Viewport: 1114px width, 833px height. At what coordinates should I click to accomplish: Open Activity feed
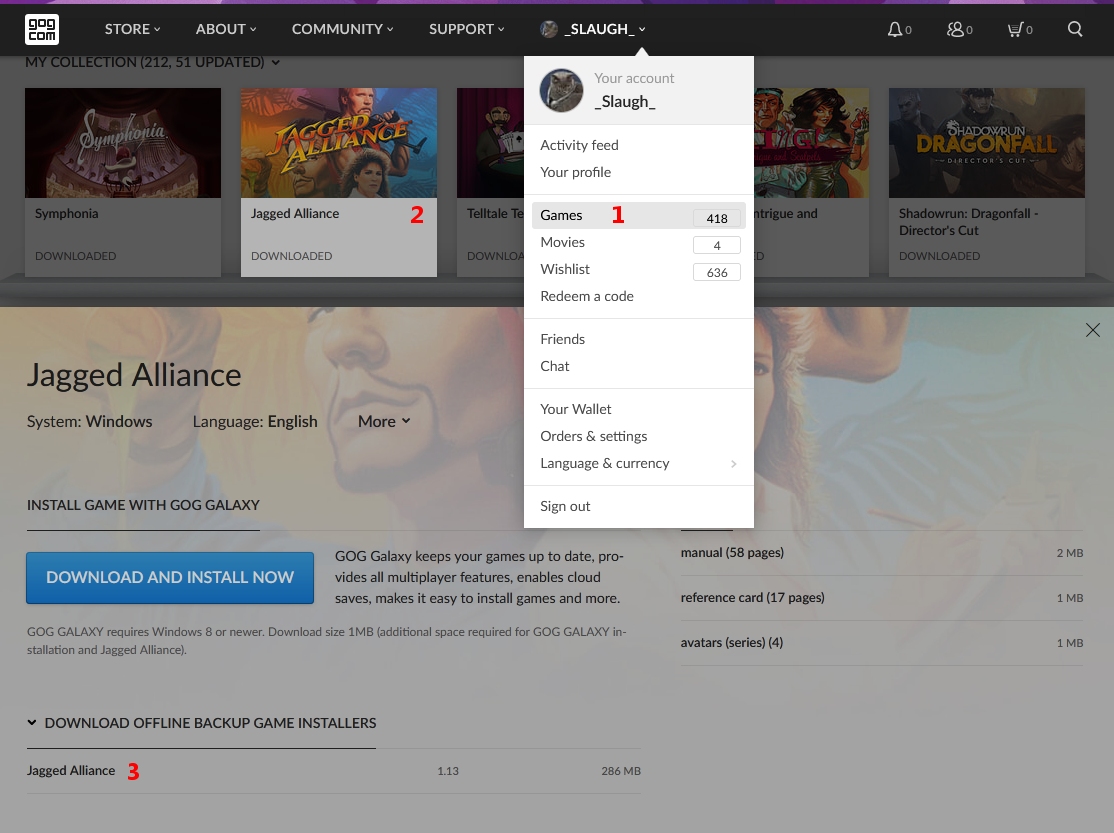[579, 145]
